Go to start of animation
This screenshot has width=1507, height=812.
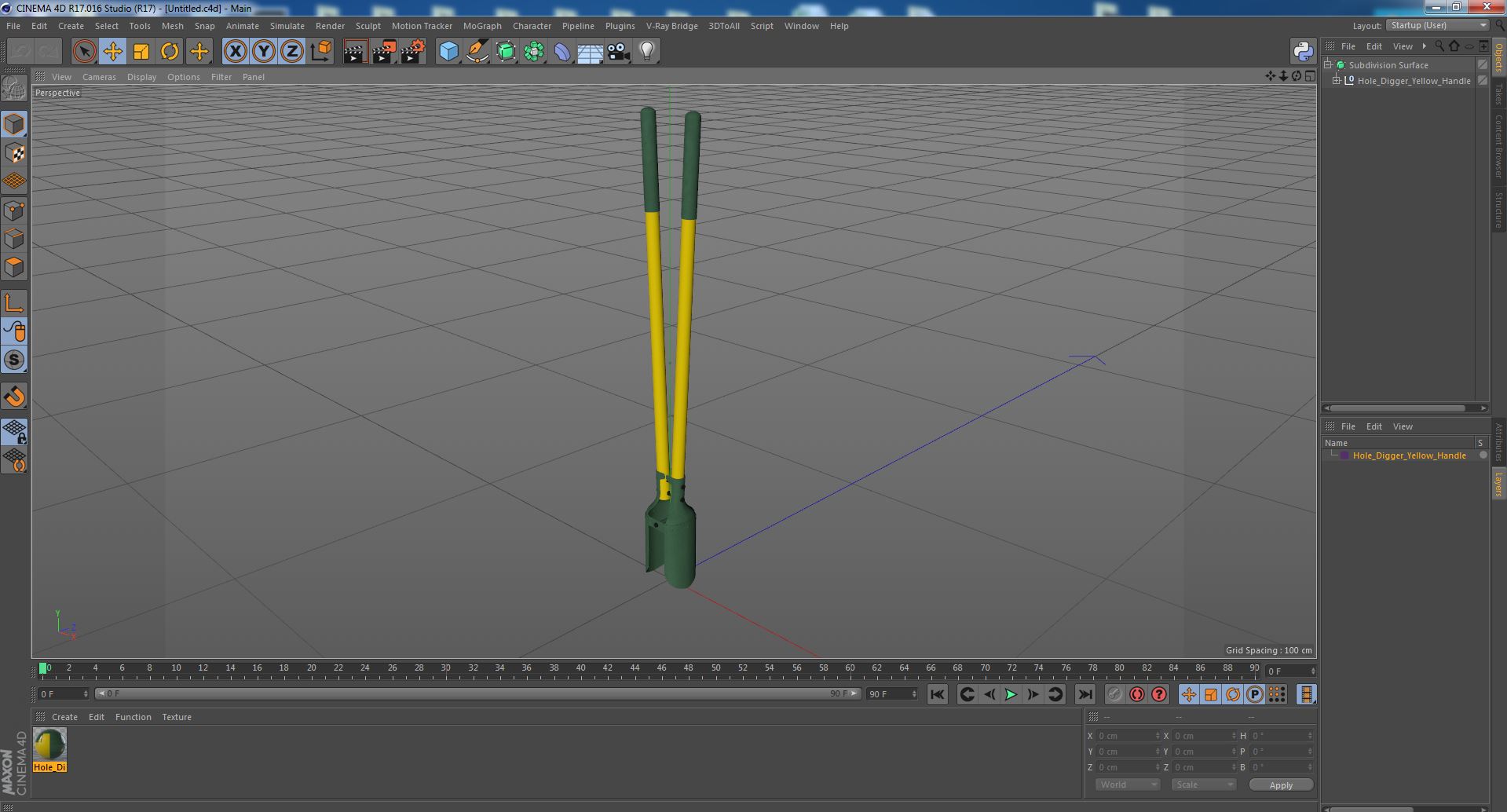point(937,694)
